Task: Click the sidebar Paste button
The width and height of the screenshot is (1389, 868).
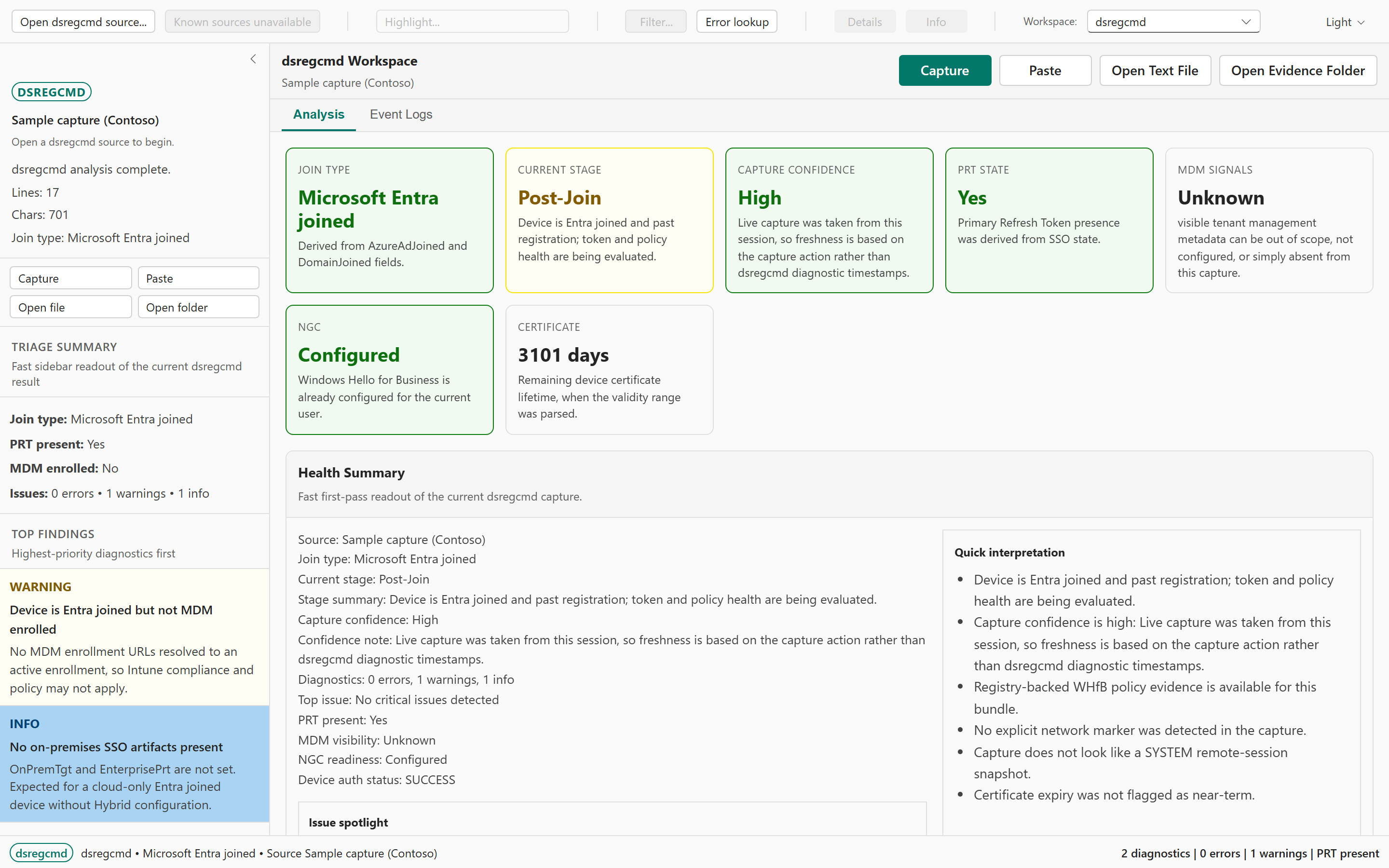Action: [x=198, y=278]
